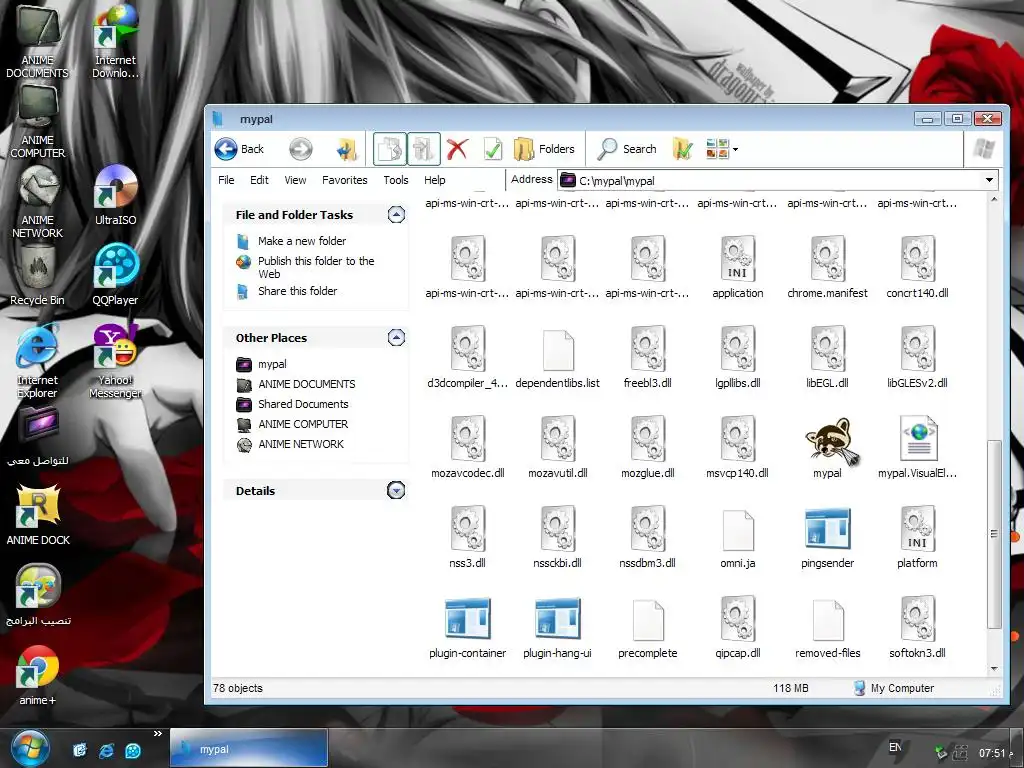Expand the quick launch chevron on the taskbar
Screen dimensions: 1024x768
pyautogui.click(x=157, y=734)
